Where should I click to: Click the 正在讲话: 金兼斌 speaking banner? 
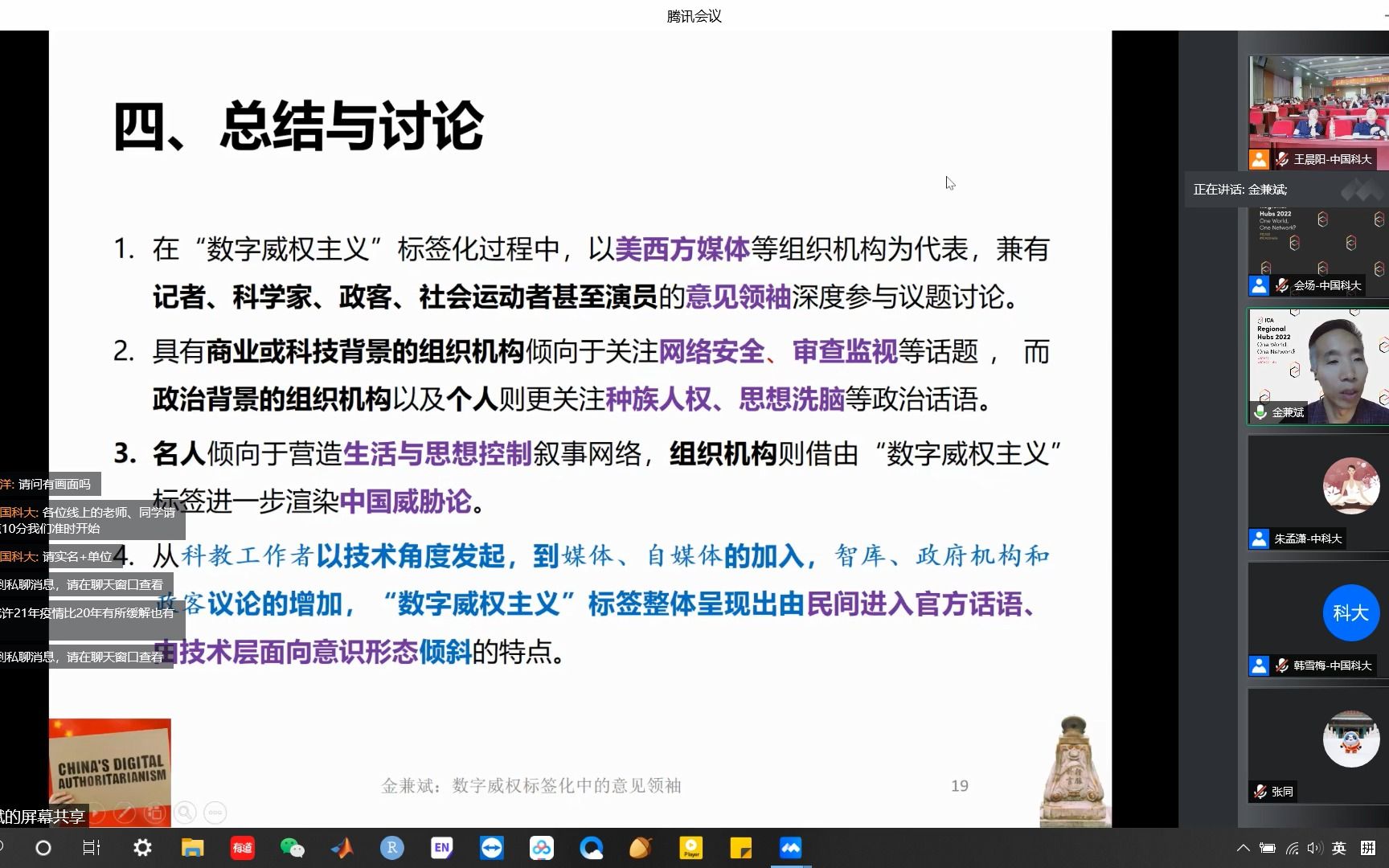[1287, 190]
